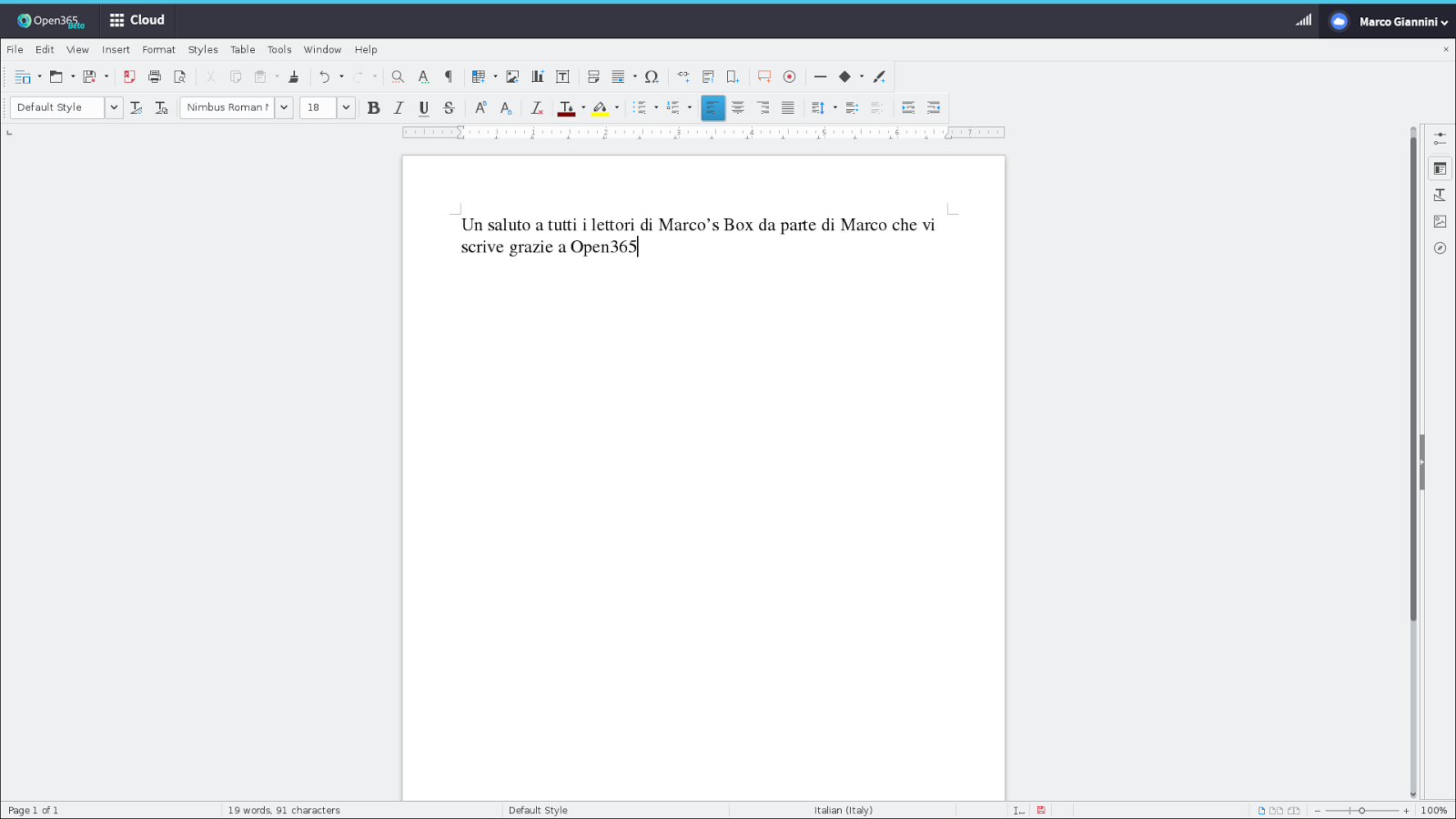Toggle Strikethrough formatting

449,108
